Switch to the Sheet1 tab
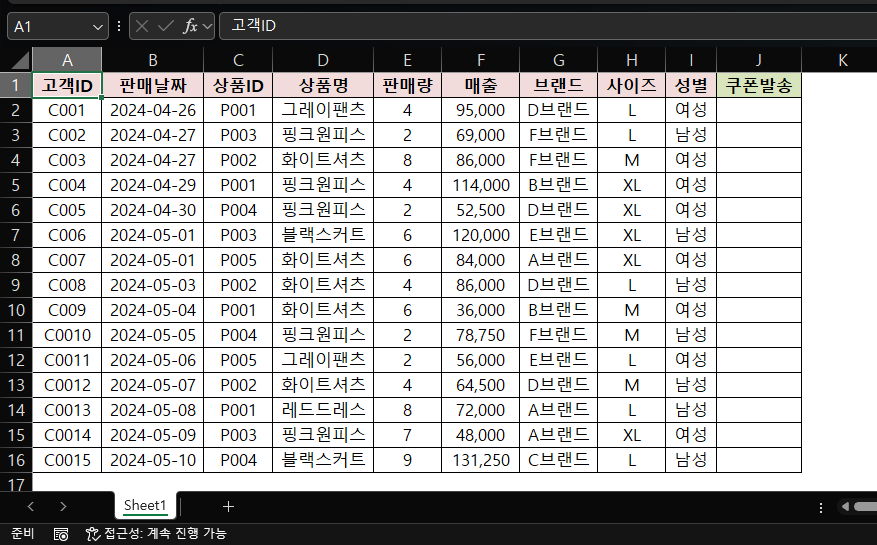Viewport: 877px width, 545px height. pos(145,505)
